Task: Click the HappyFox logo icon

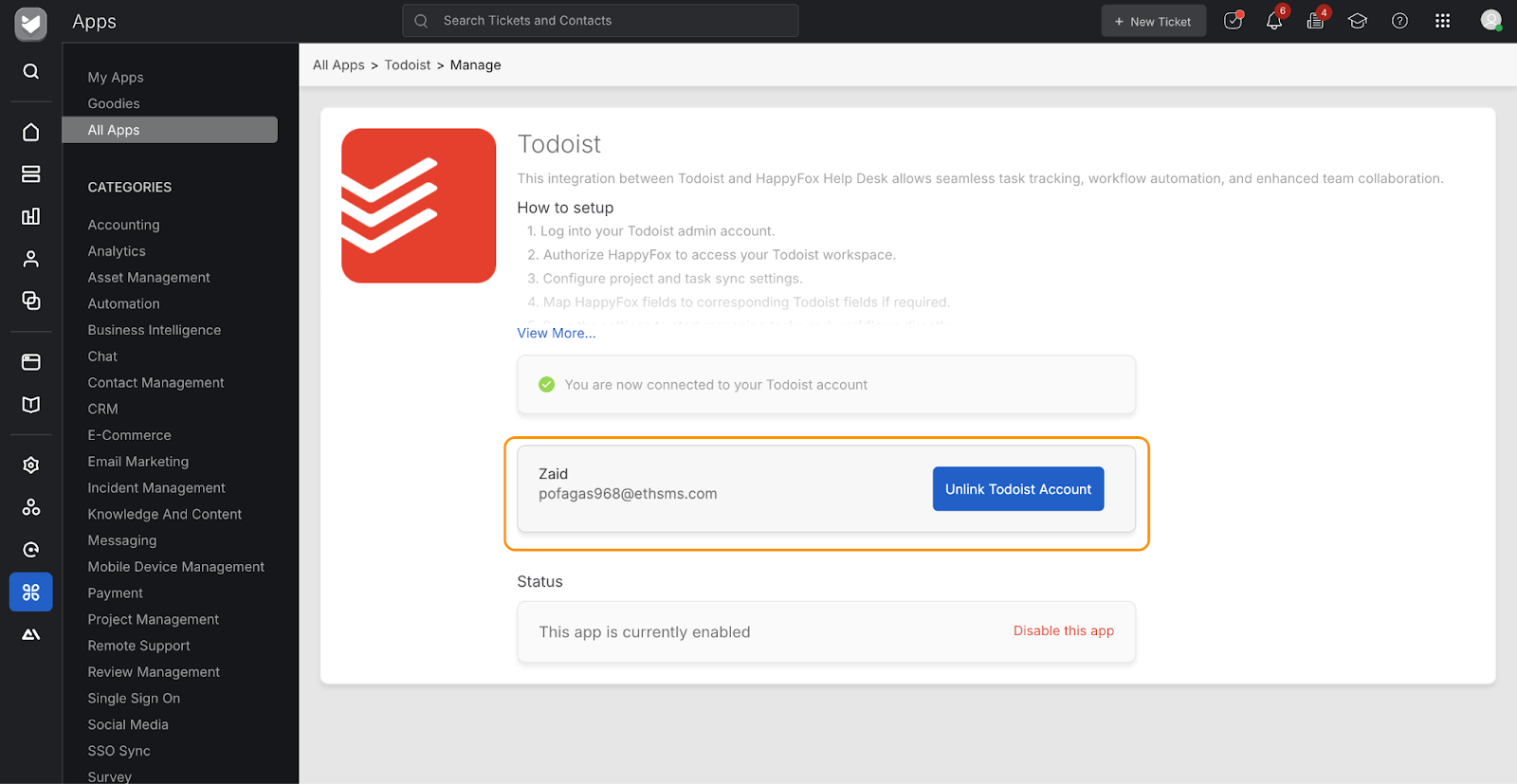Action: tap(31, 23)
